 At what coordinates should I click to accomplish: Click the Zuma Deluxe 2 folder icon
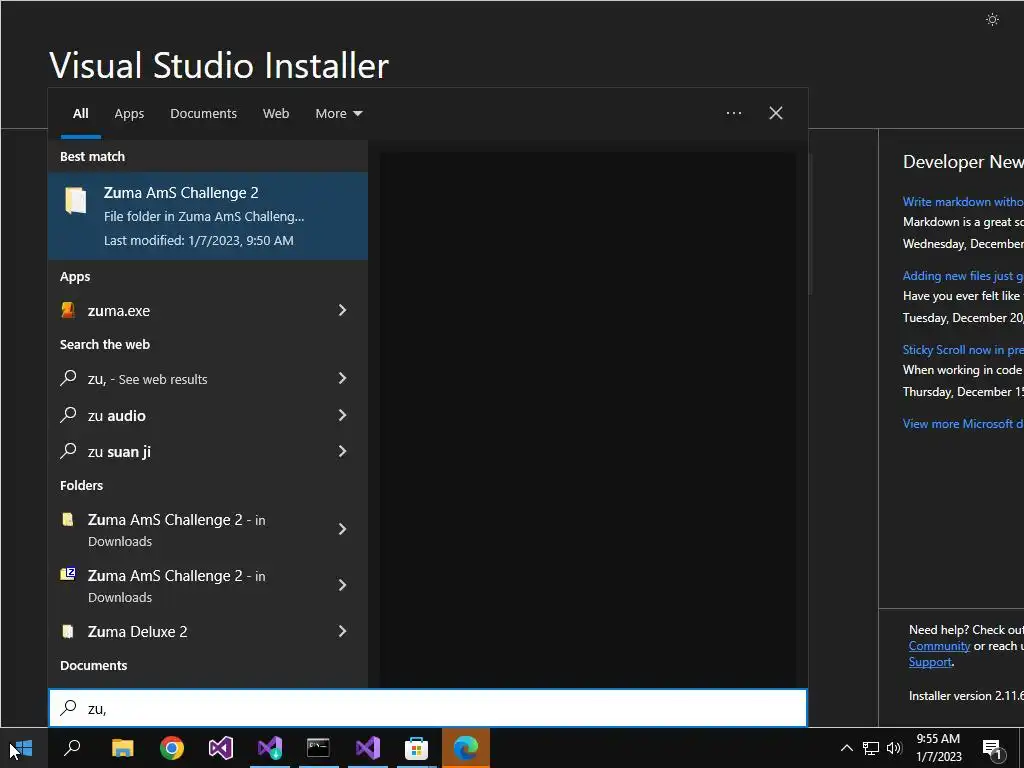click(67, 631)
